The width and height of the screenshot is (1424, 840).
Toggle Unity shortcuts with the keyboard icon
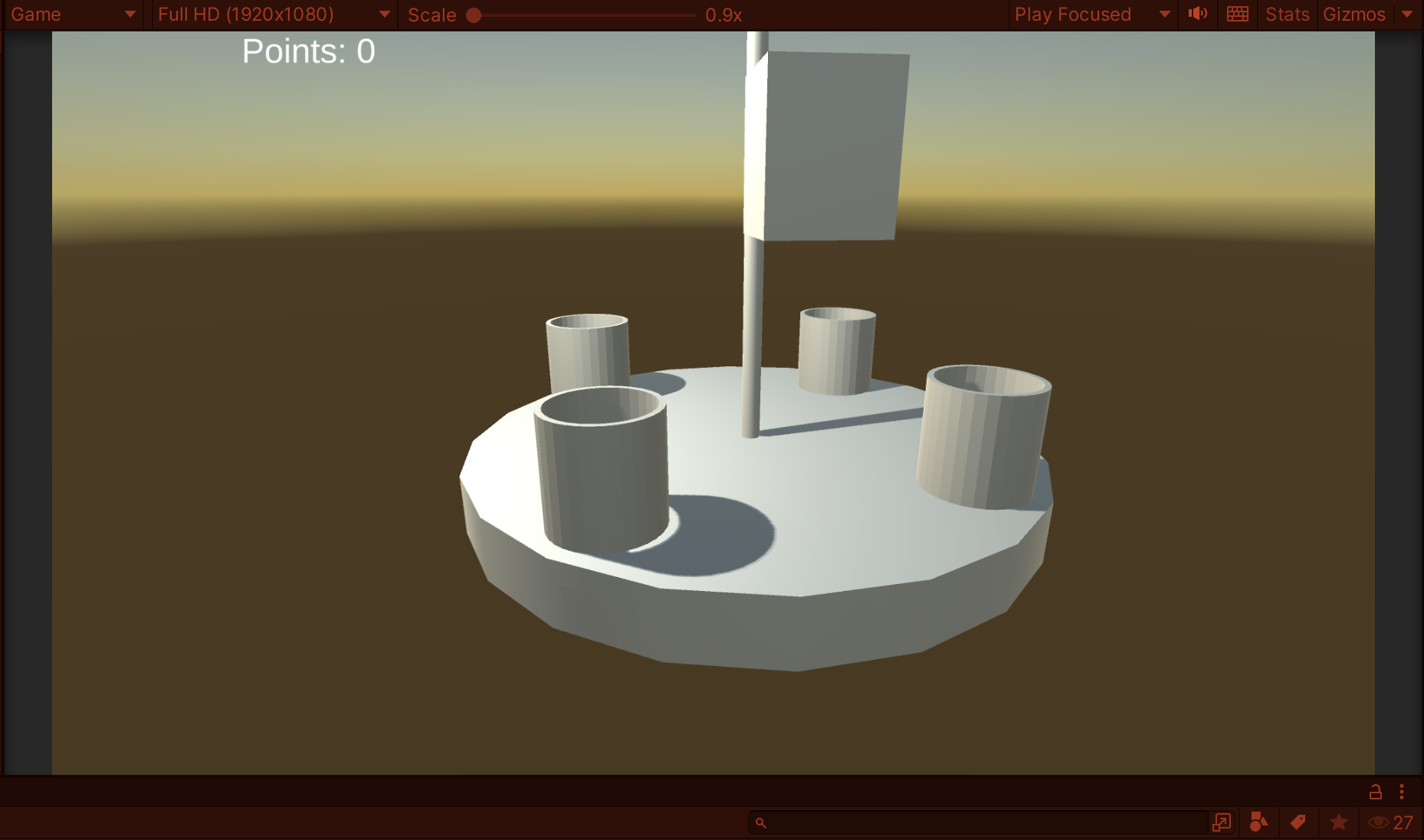1237,14
